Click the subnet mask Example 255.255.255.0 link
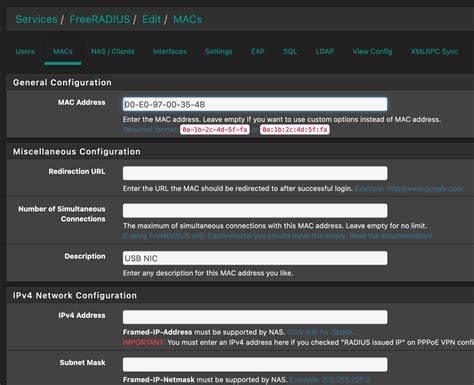Image resolution: width=474 pixels, height=385 pixels. [329, 380]
